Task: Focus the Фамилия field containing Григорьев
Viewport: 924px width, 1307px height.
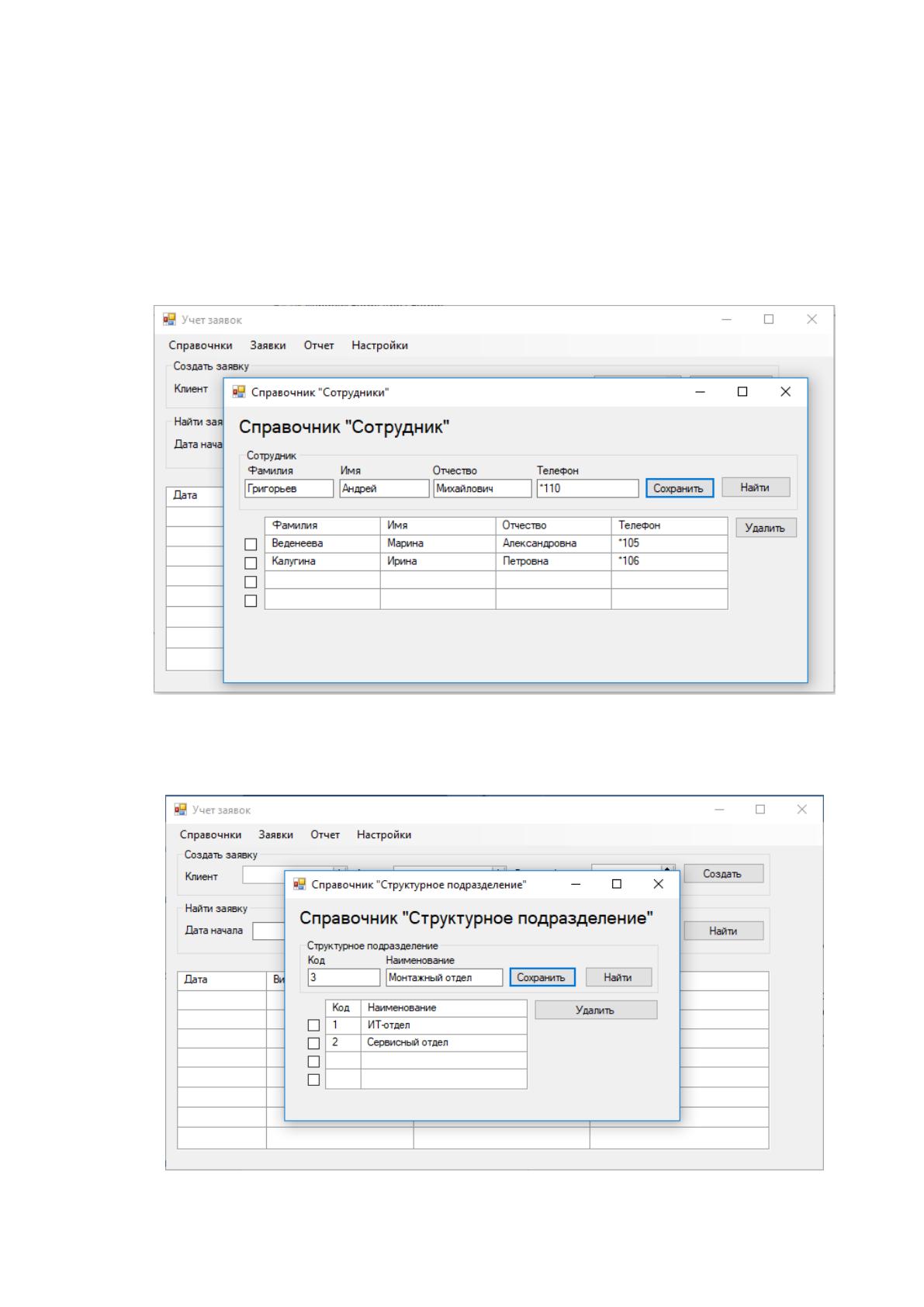Action: click(x=289, y=489)
